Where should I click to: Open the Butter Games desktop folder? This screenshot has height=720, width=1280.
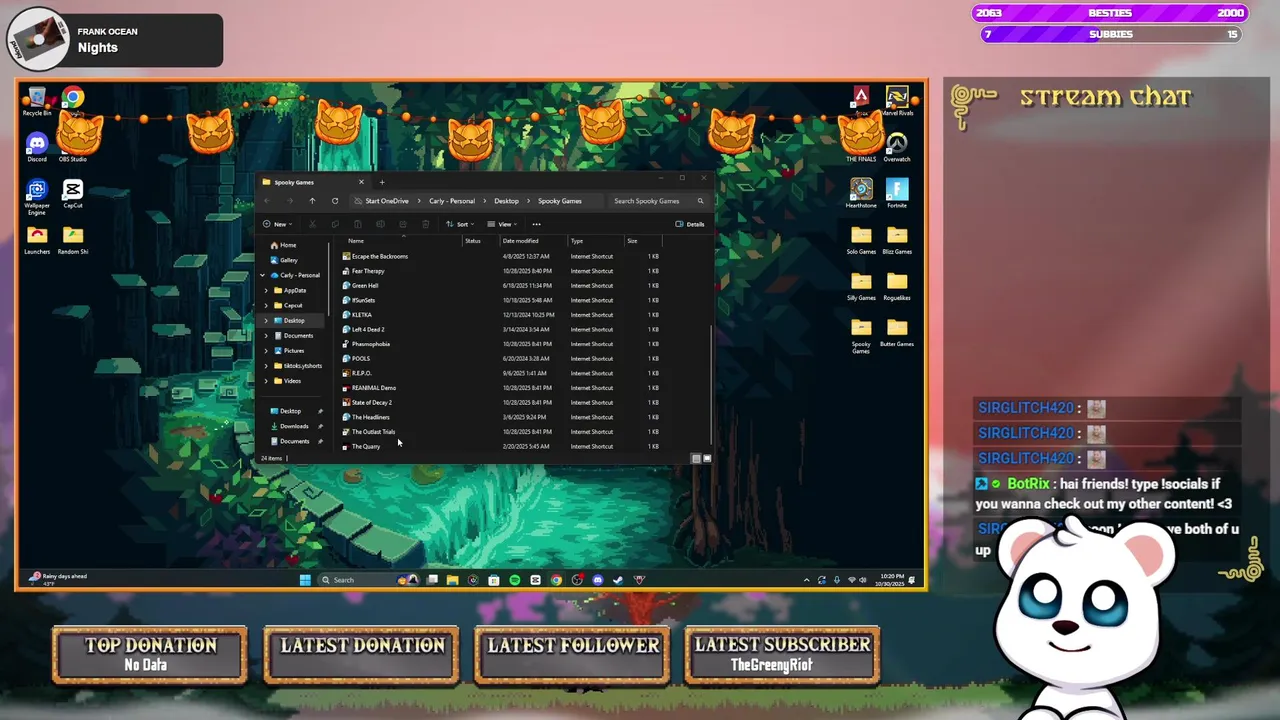(897, 331)
